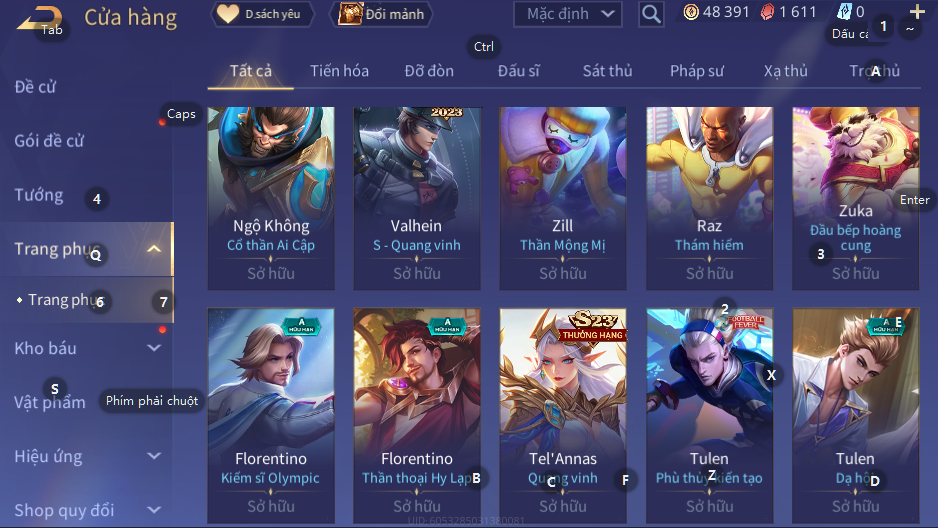938x528 pixels.
Task: Open the Mặc định sort dropdown
Action: pyautogui.click(x=568, y=14)
